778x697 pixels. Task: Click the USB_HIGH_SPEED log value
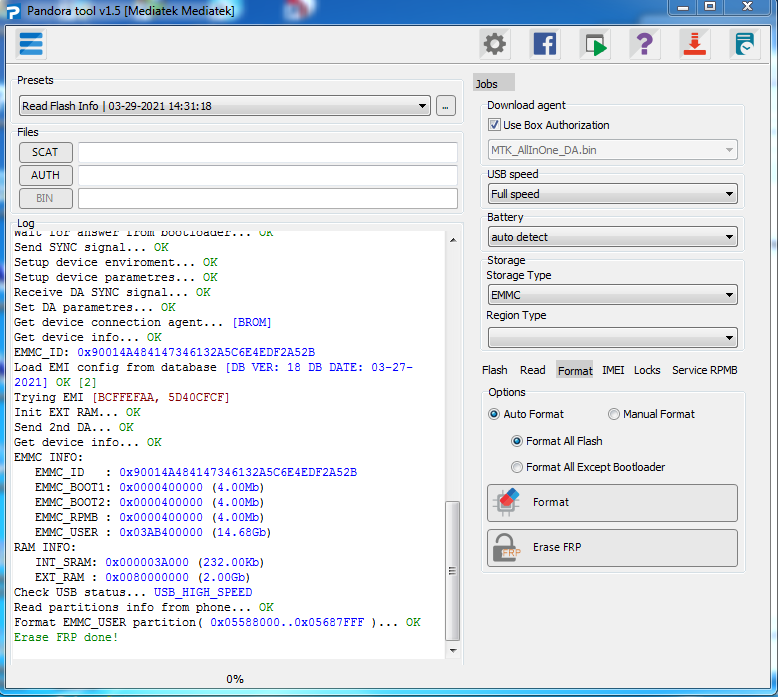[202, 592]
